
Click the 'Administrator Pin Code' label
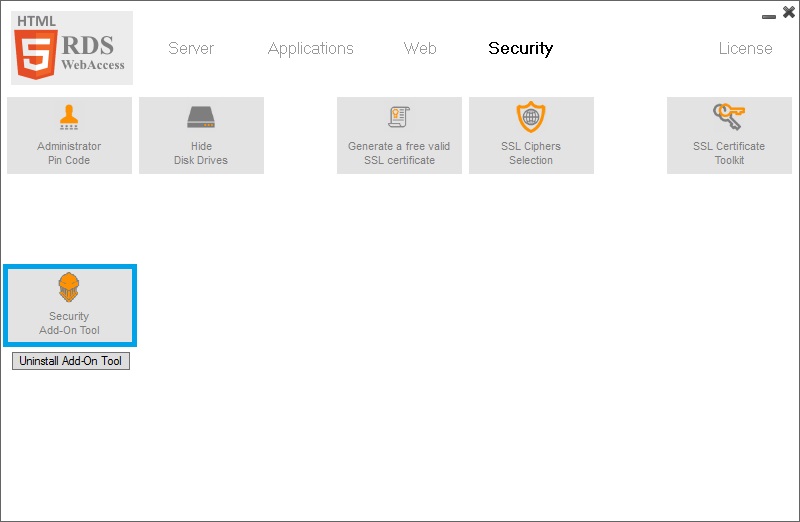(x=69, y=153)
